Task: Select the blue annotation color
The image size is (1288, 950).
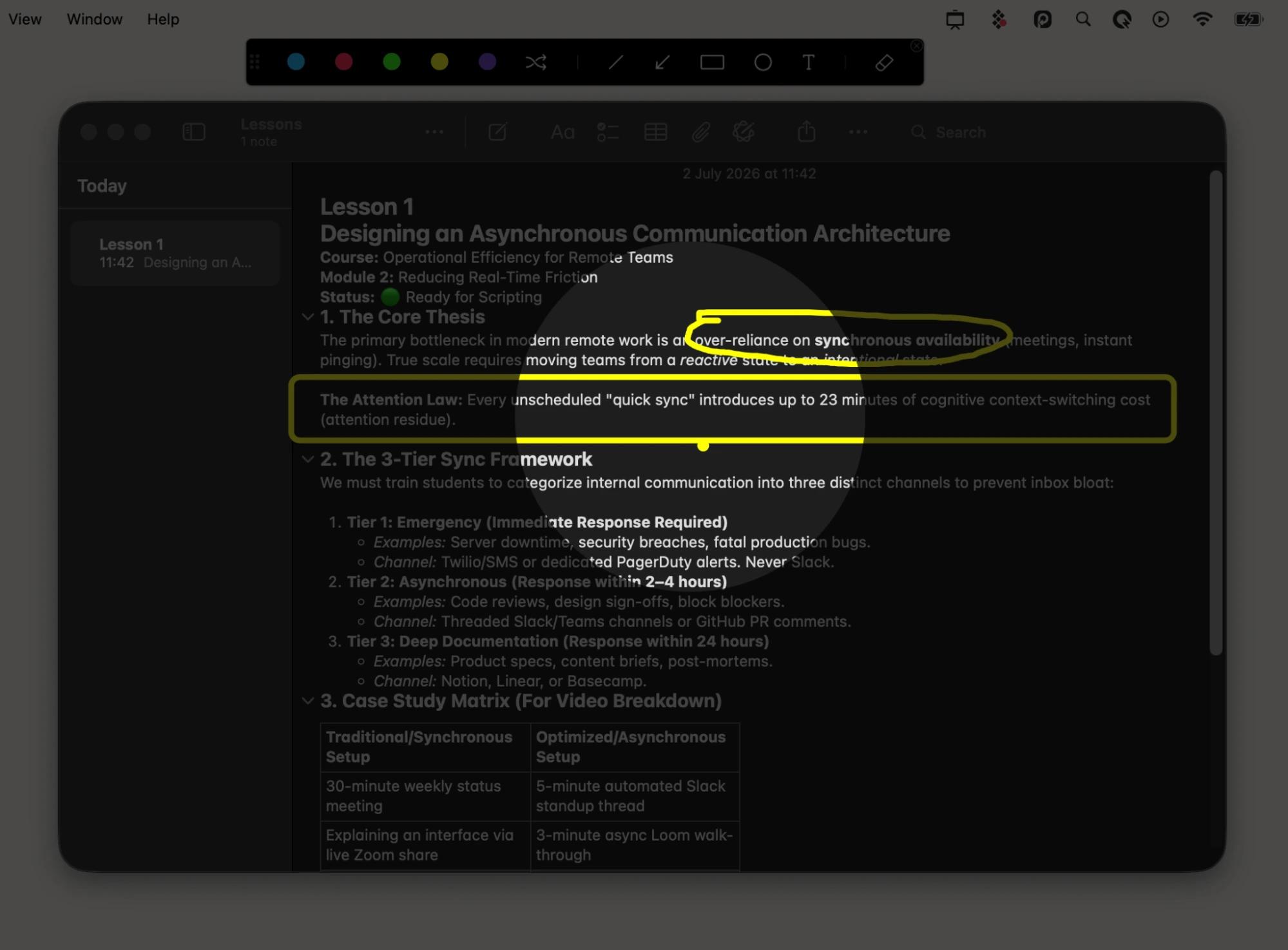Action: [296, 62]
